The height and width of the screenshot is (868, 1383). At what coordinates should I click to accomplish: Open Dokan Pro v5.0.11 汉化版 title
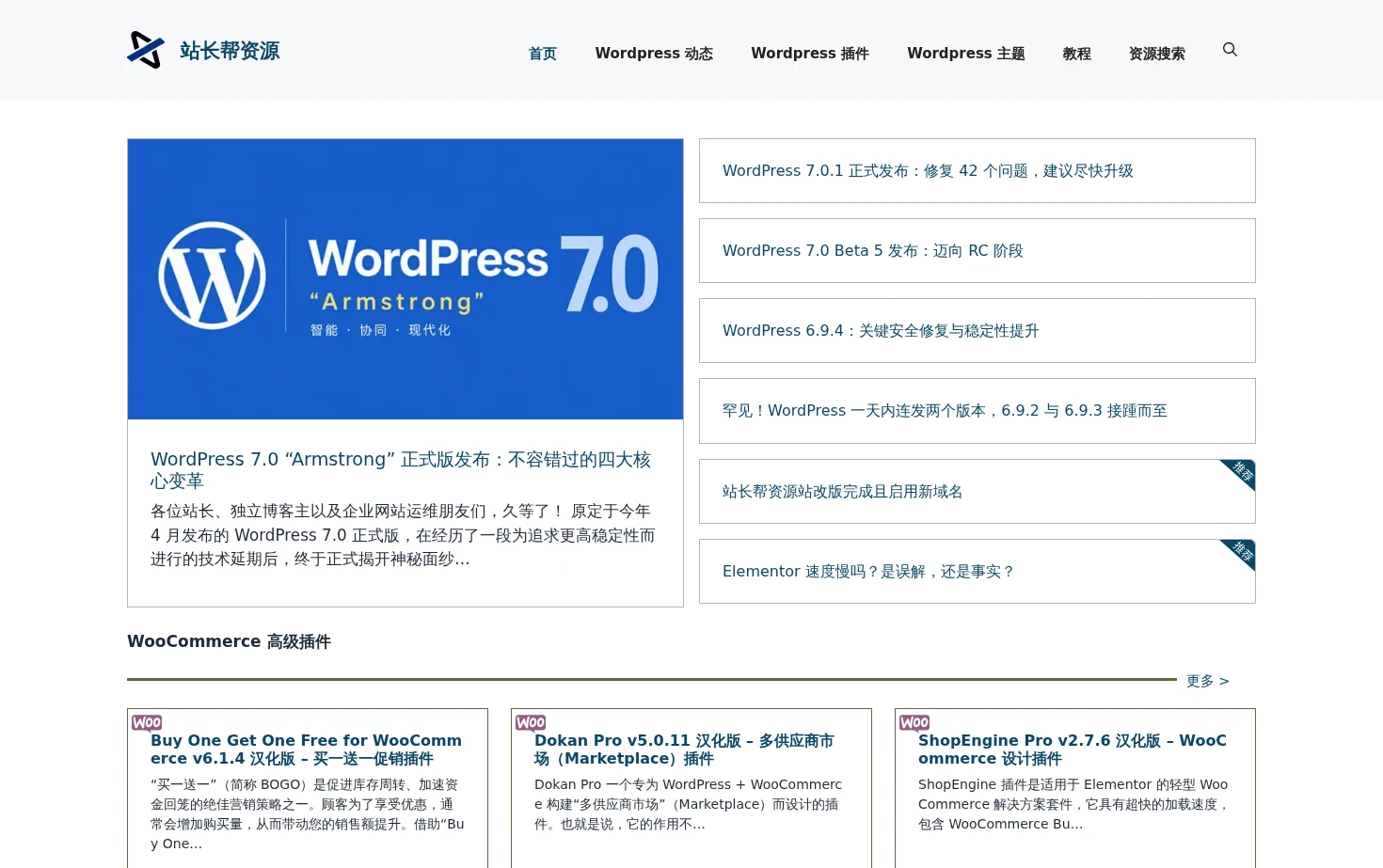pyautogui.click(x=685, y=750)
